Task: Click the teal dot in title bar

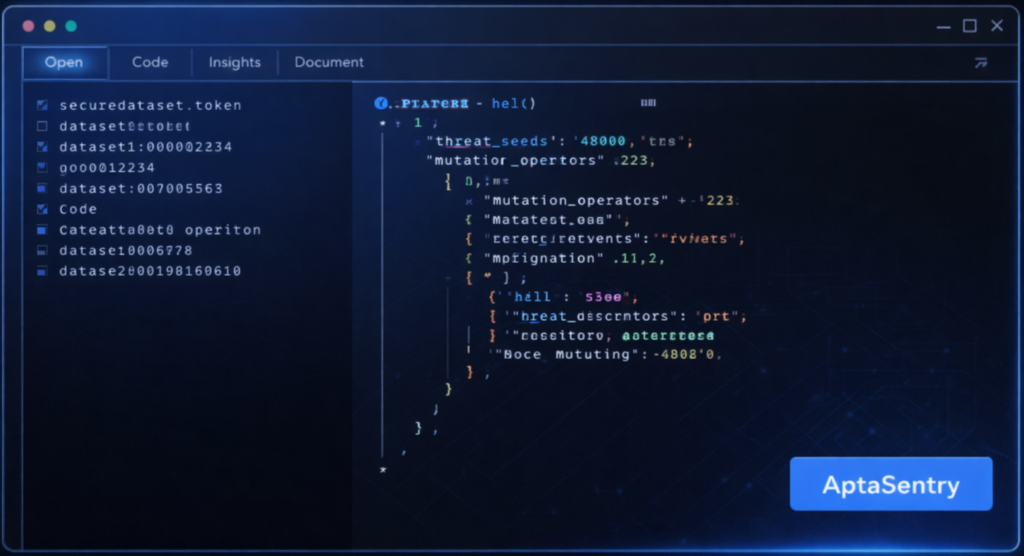Action: click(71, 26)
